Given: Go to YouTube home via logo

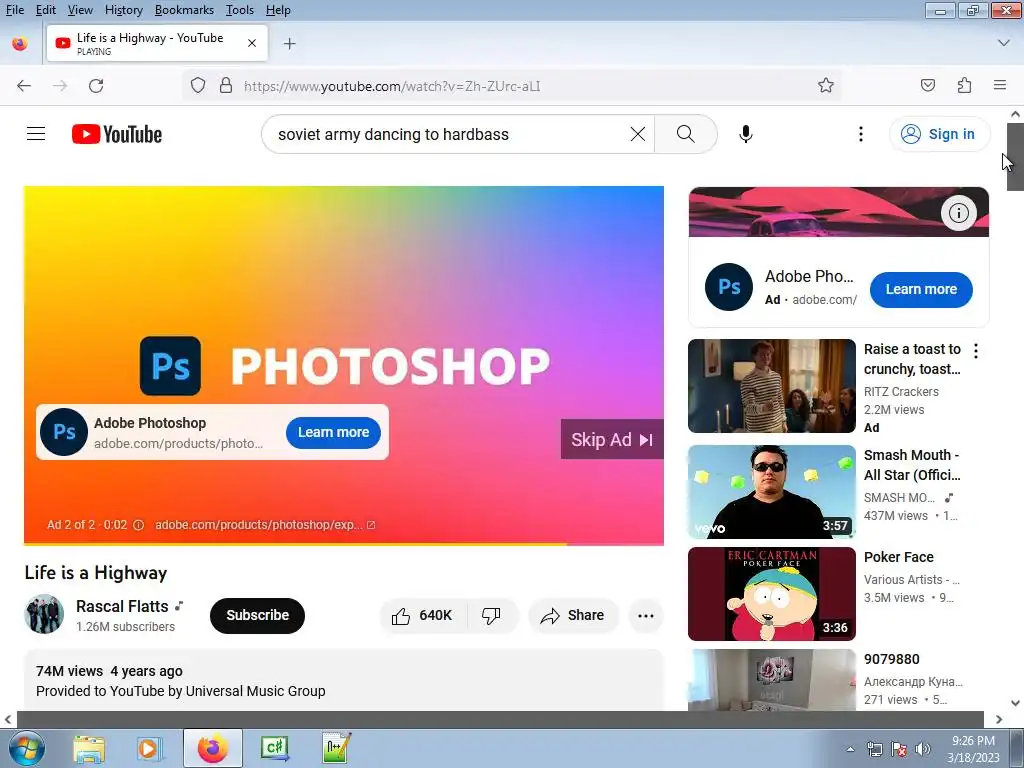Looking at the screenshot, I should point(117,134).
